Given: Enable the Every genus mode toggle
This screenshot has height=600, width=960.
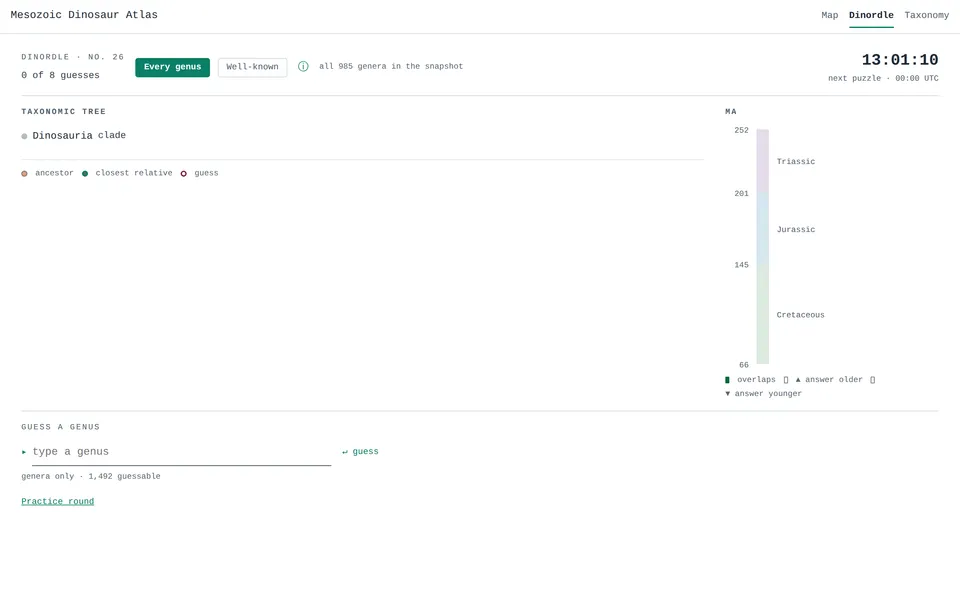Looking at the screenshot, I should 173,67.
